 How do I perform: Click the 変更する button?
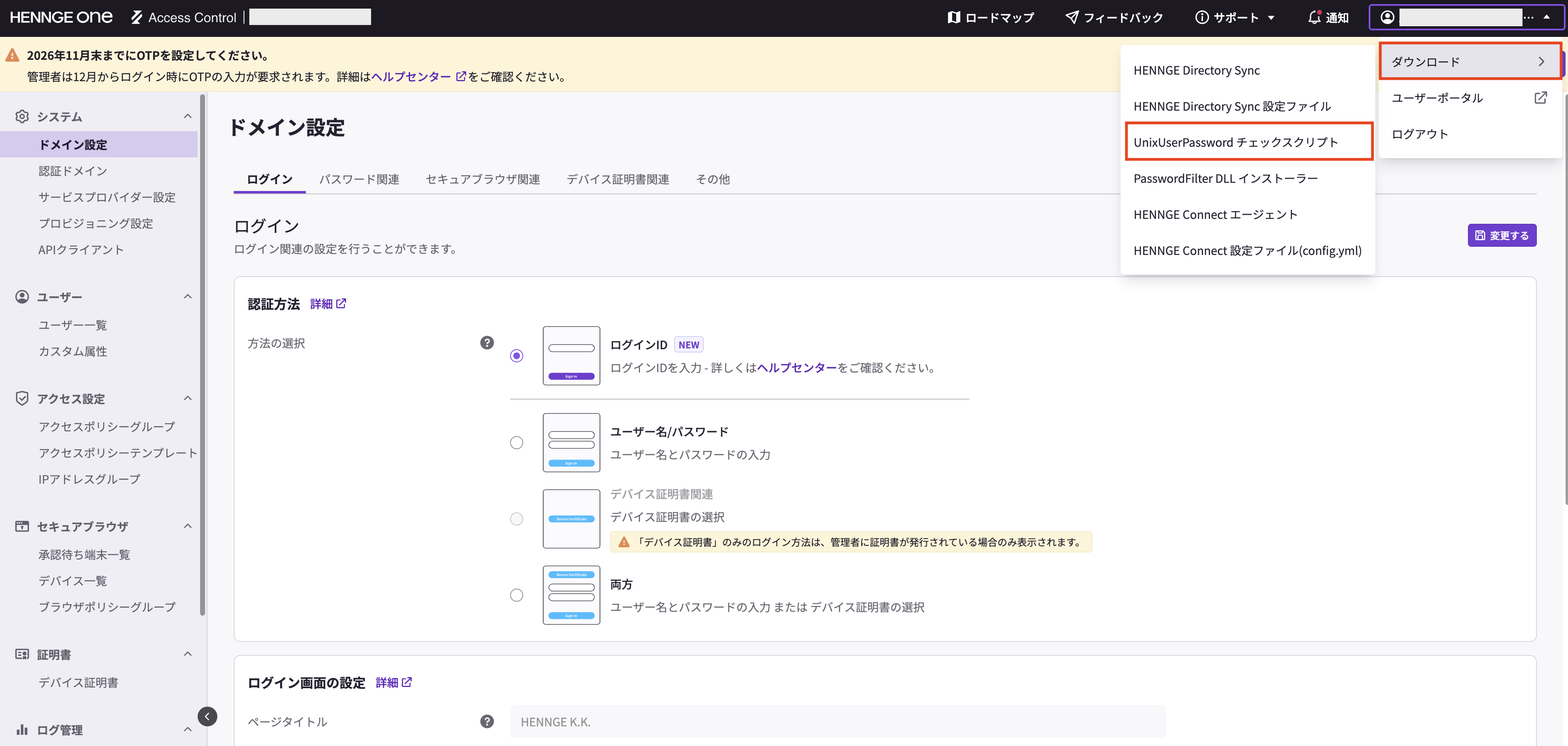(1502, 236)
